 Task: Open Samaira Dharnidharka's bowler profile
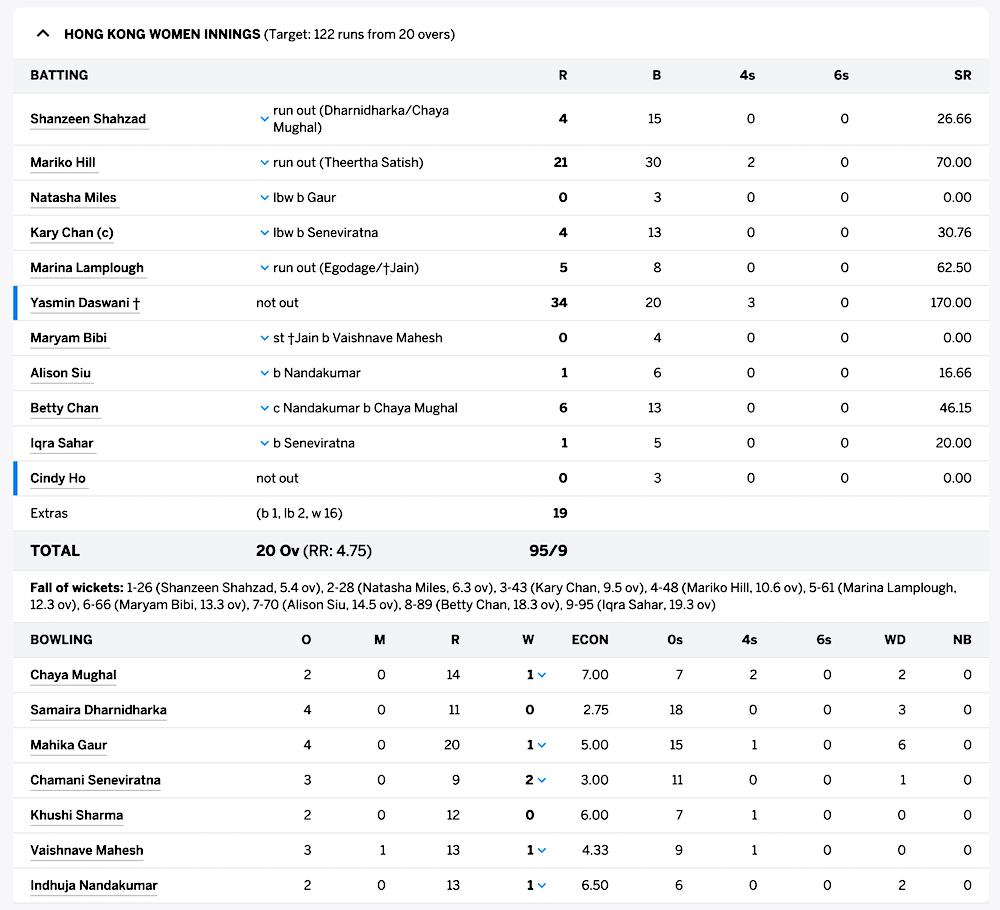coord(98,709)
